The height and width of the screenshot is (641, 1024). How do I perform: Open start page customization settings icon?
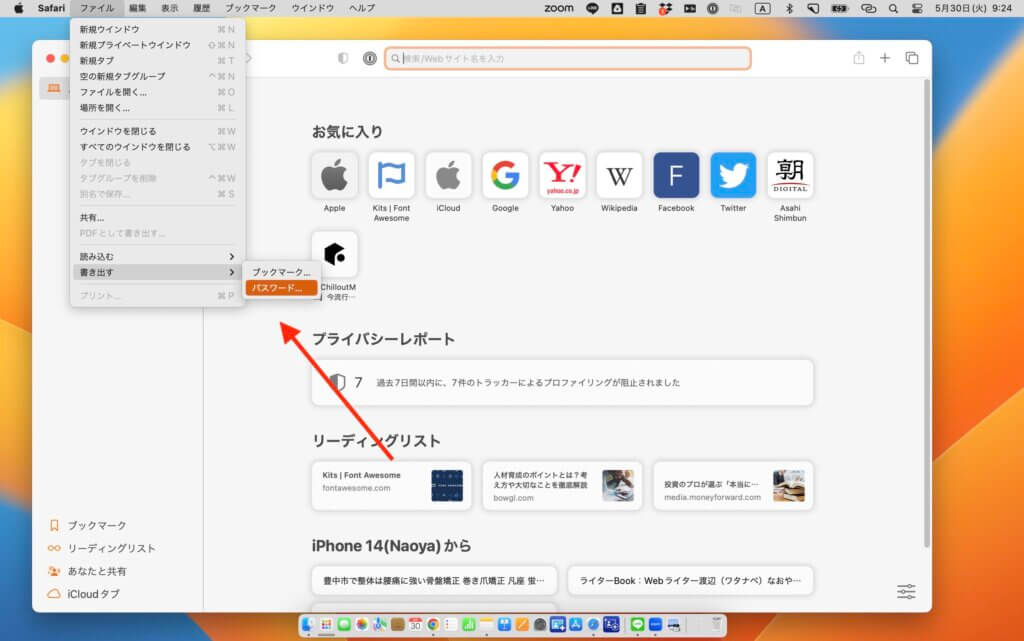[906, 591]
